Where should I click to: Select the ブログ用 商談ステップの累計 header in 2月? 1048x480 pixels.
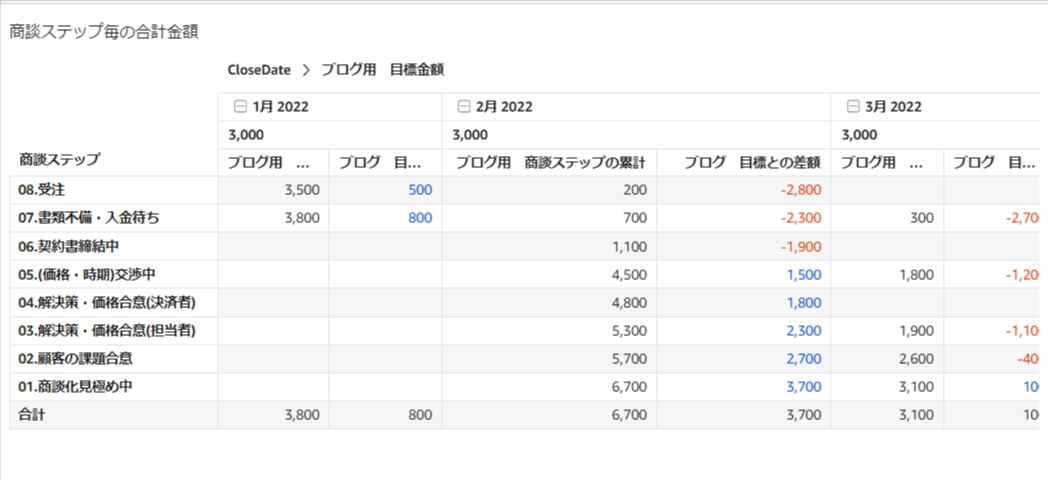548,162
